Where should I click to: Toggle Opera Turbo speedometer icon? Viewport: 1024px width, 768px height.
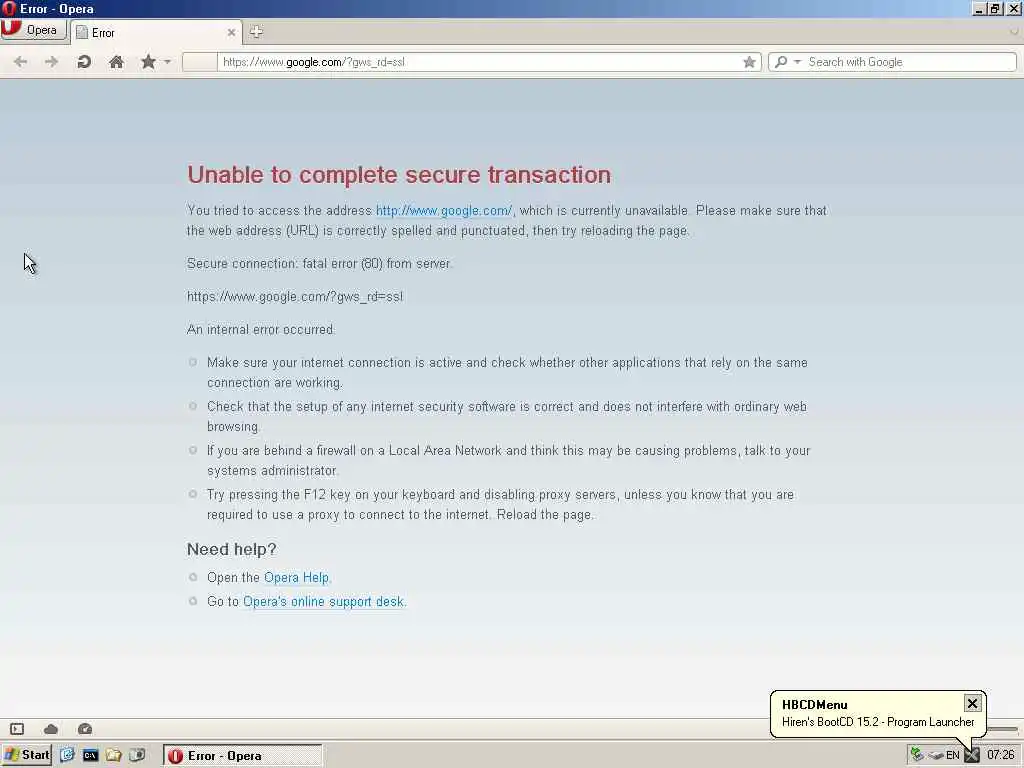coord(85,729)
